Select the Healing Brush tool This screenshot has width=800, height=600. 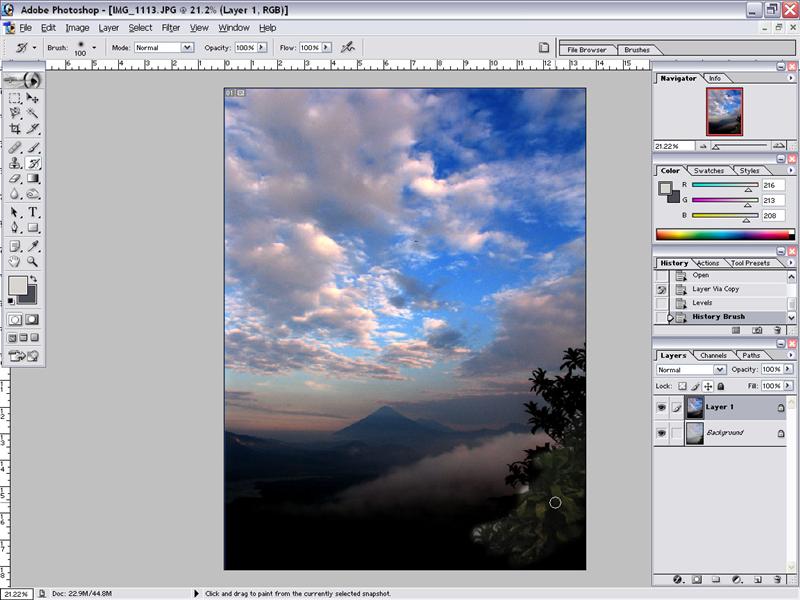tap(15, 148)
